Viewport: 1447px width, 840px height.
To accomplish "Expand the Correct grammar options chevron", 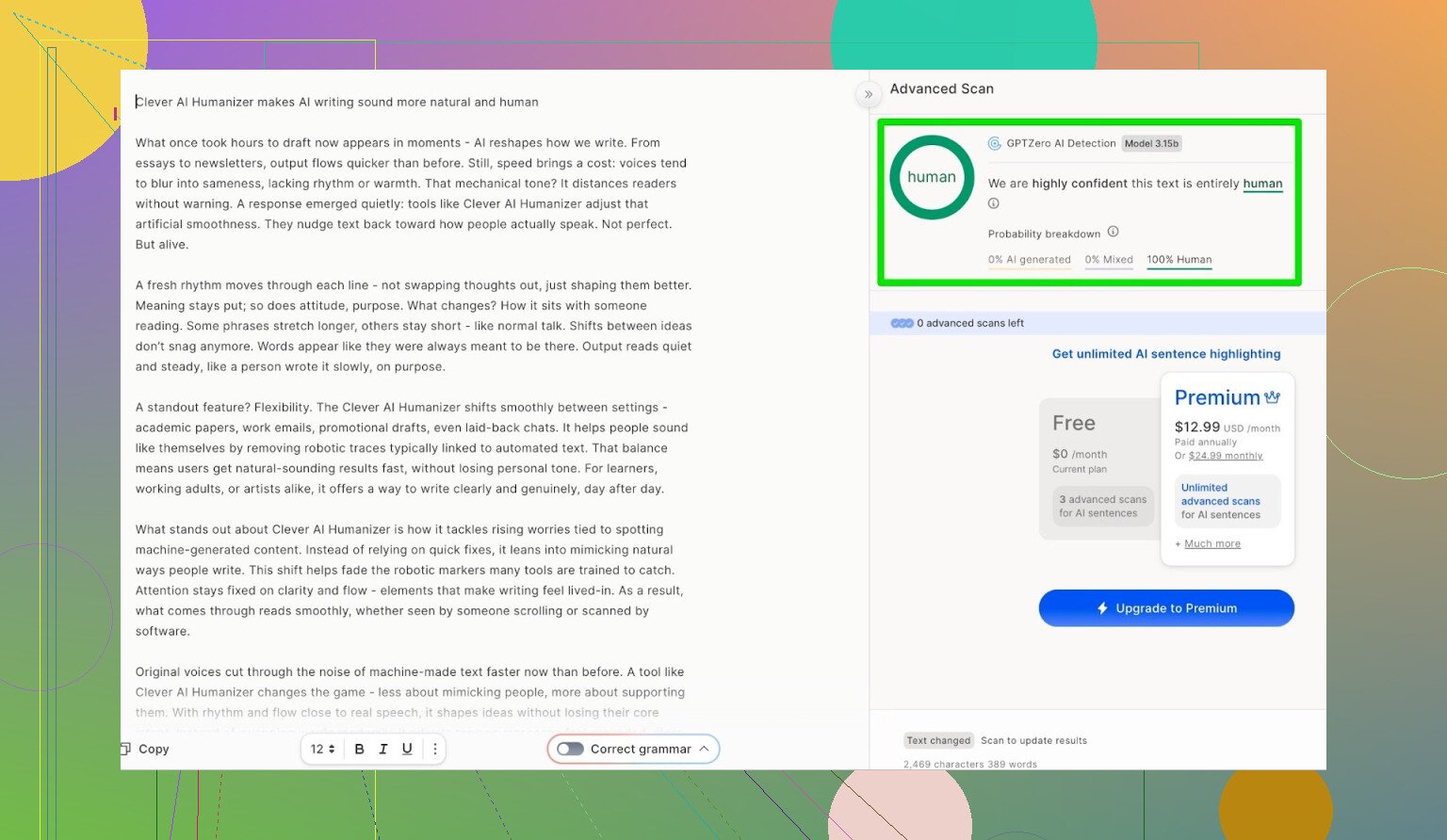I will click(704, 749).
